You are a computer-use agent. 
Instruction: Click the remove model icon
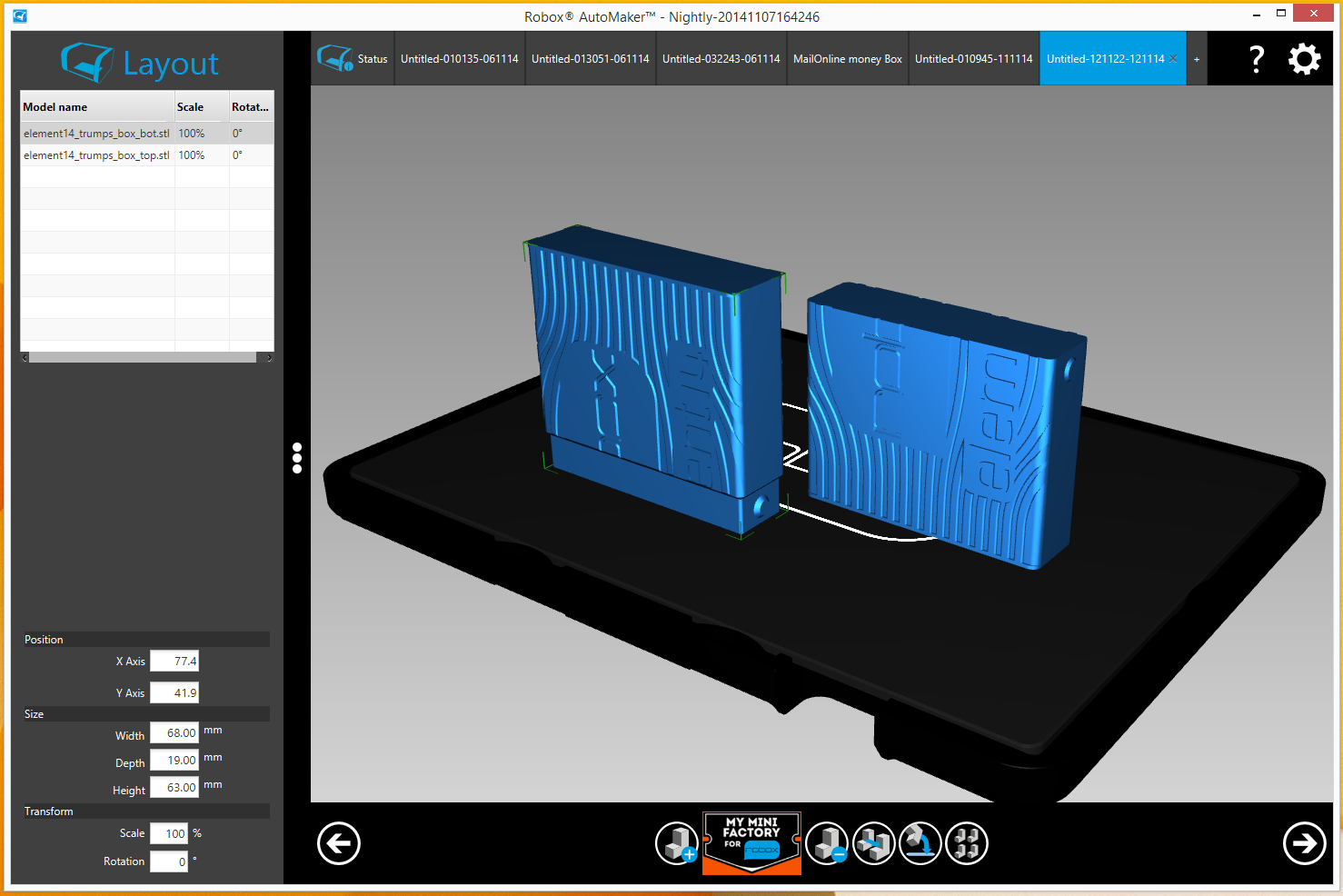pos(827,843)
